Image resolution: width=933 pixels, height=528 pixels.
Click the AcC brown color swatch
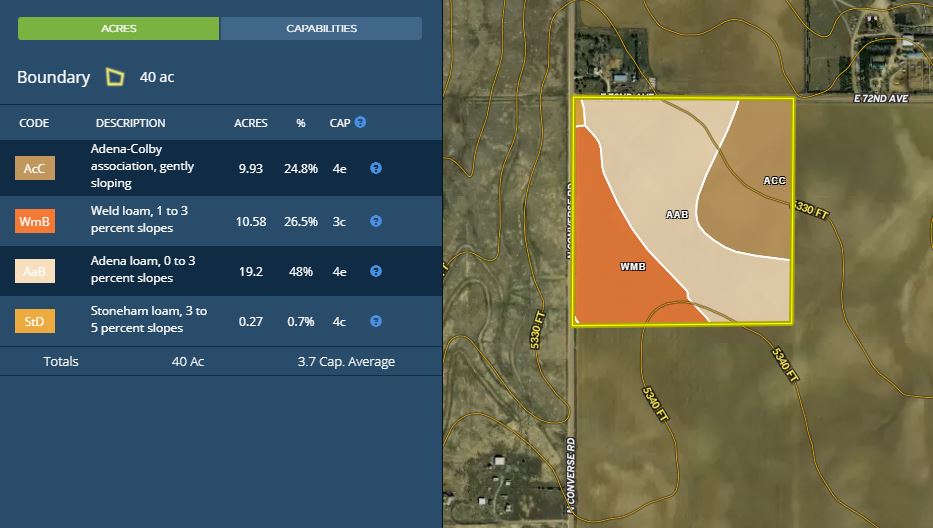point(35,169)
